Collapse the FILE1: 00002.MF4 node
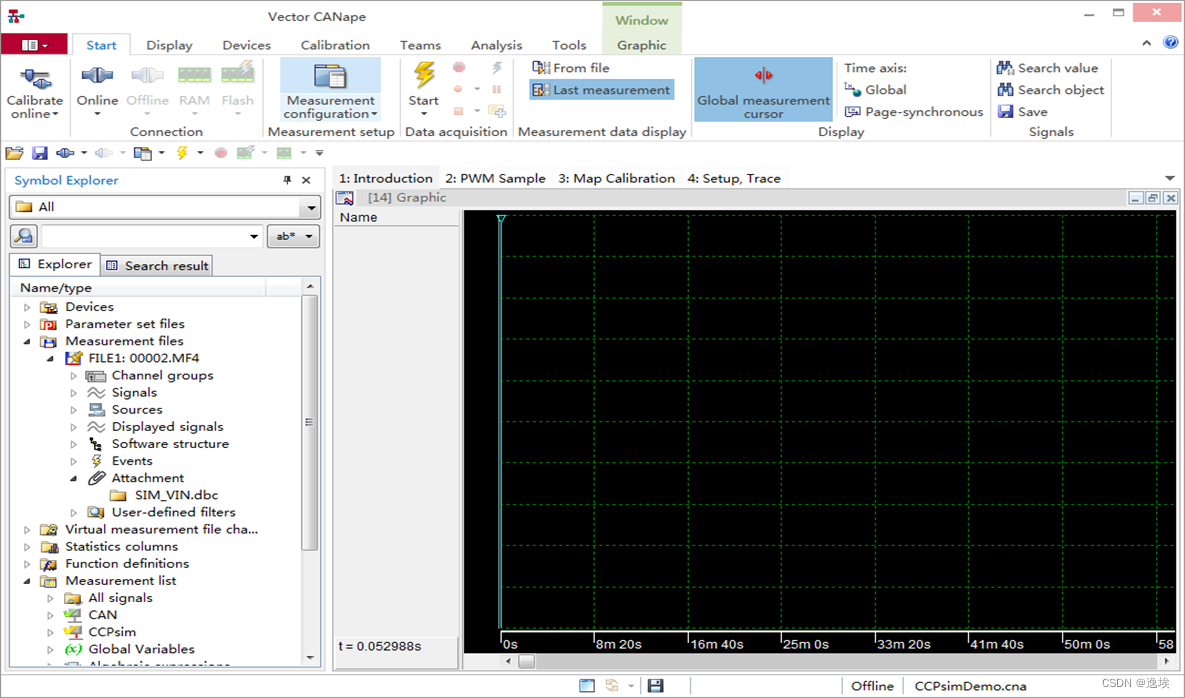 point(51,359)
